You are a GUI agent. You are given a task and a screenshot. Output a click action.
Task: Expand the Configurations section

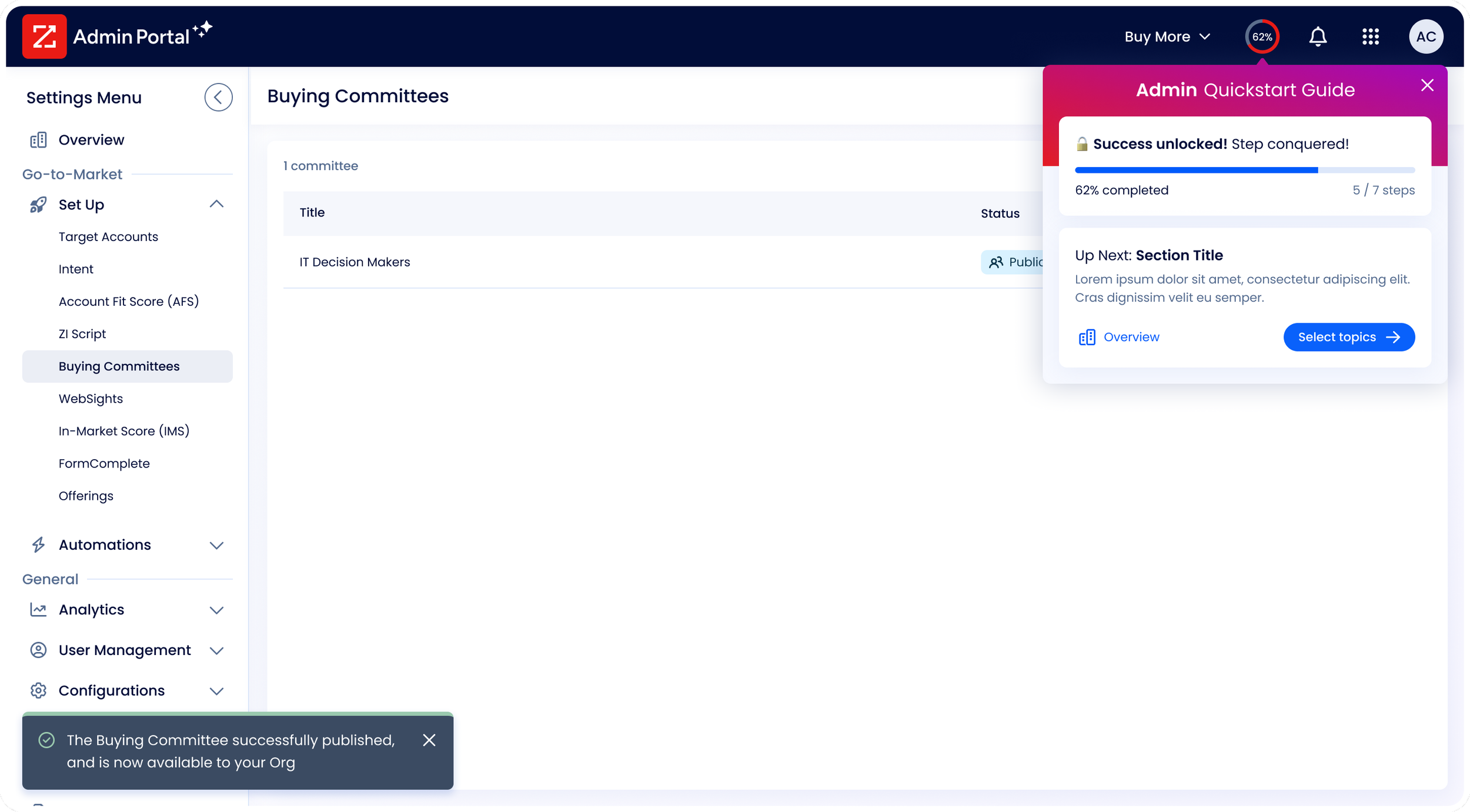[216, 691]
